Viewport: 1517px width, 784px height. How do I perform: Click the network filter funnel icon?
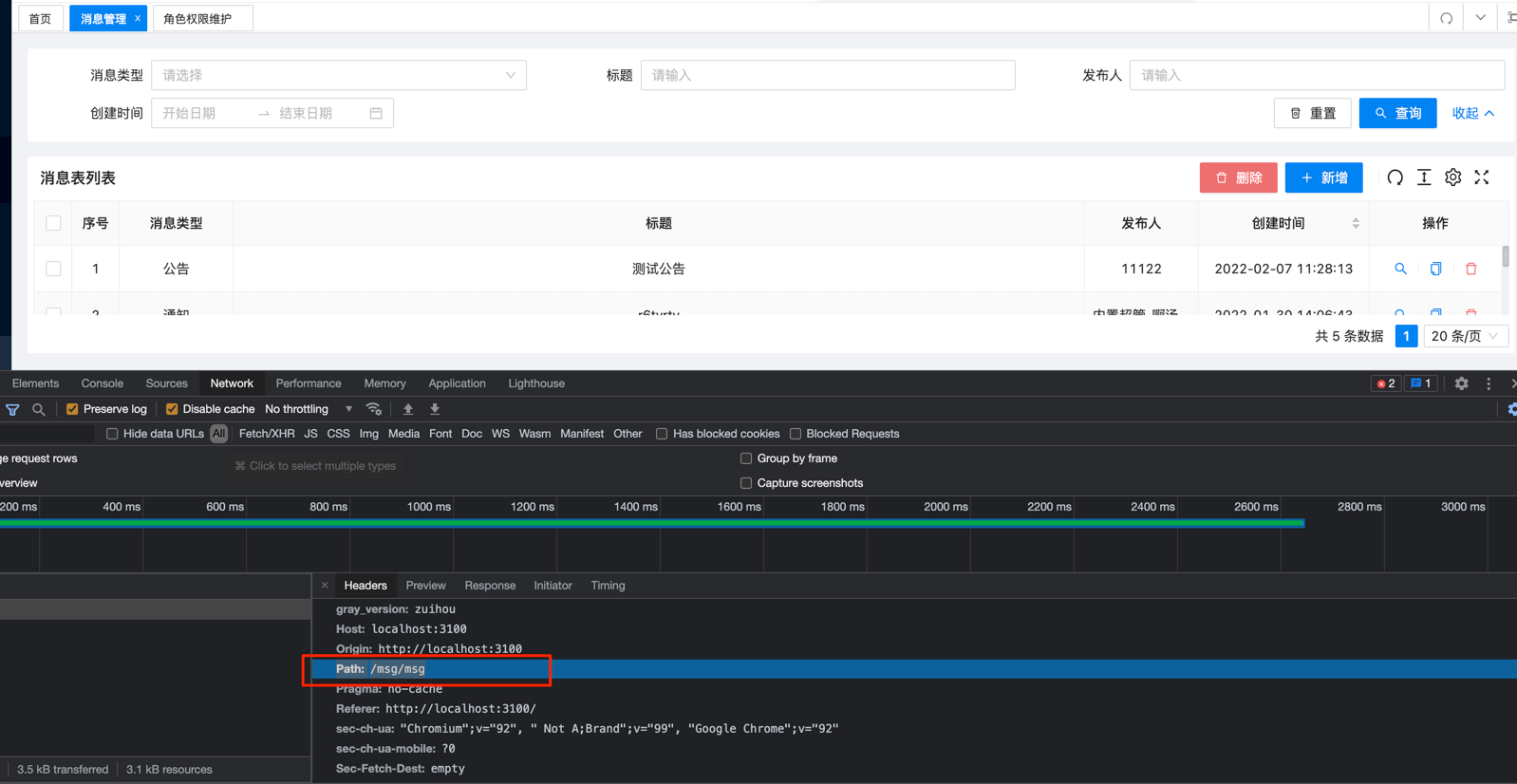click(12, 409)
